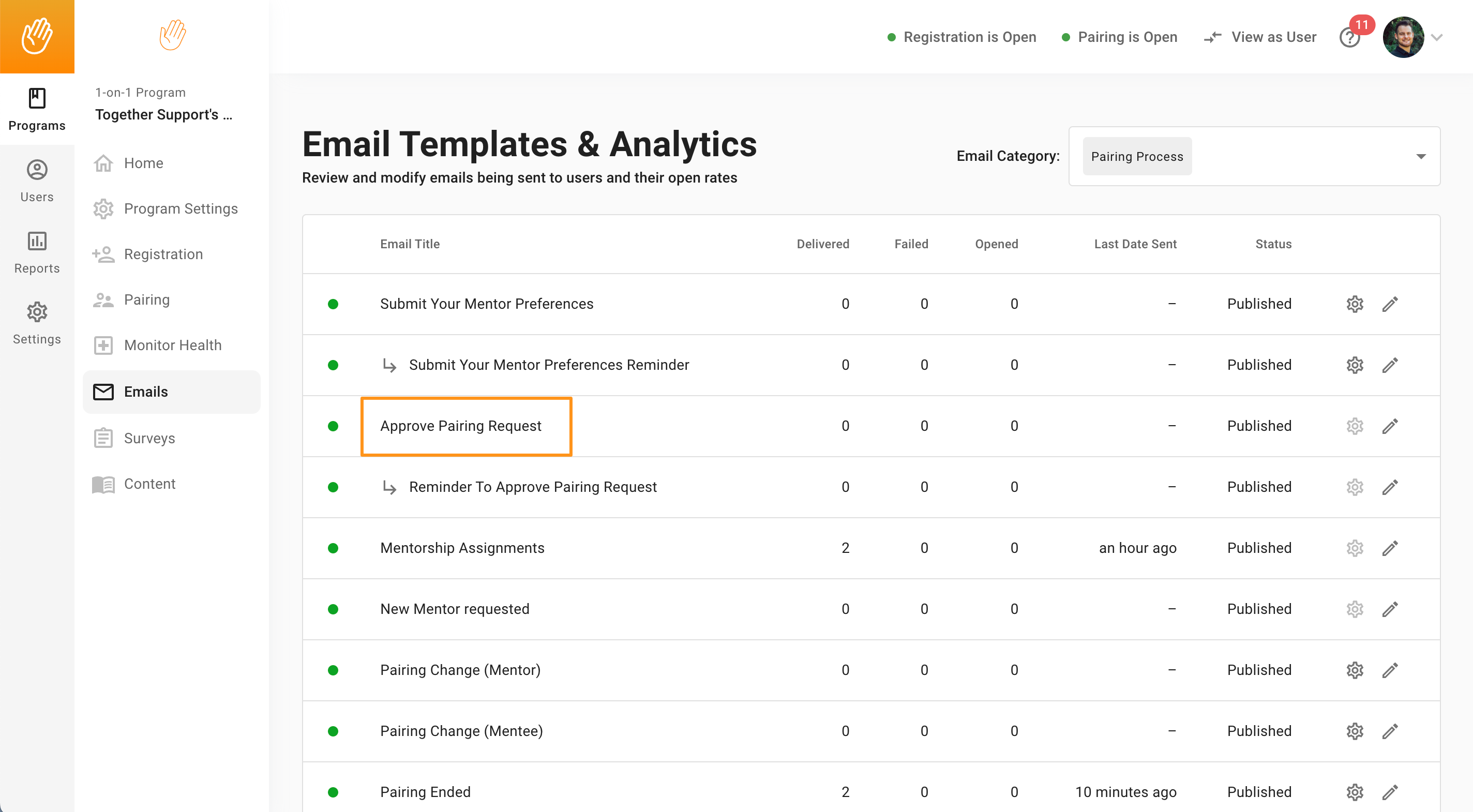
Task: Click the Registration is Open status
Action: pyautogui.click(x=961, y=37)
